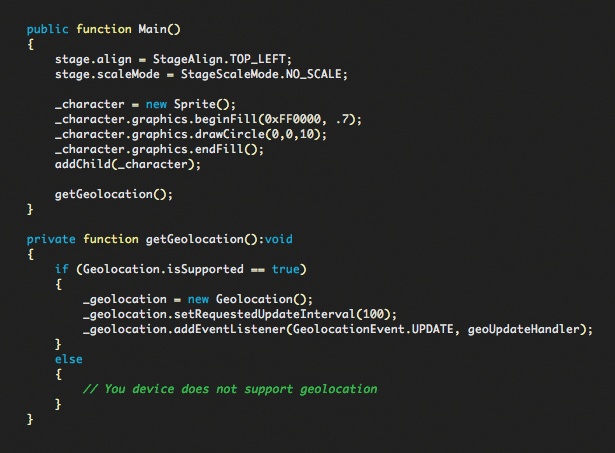Click the 0xFF0000 color value
The image size is (615, 453).
click(x=293, y=119)
